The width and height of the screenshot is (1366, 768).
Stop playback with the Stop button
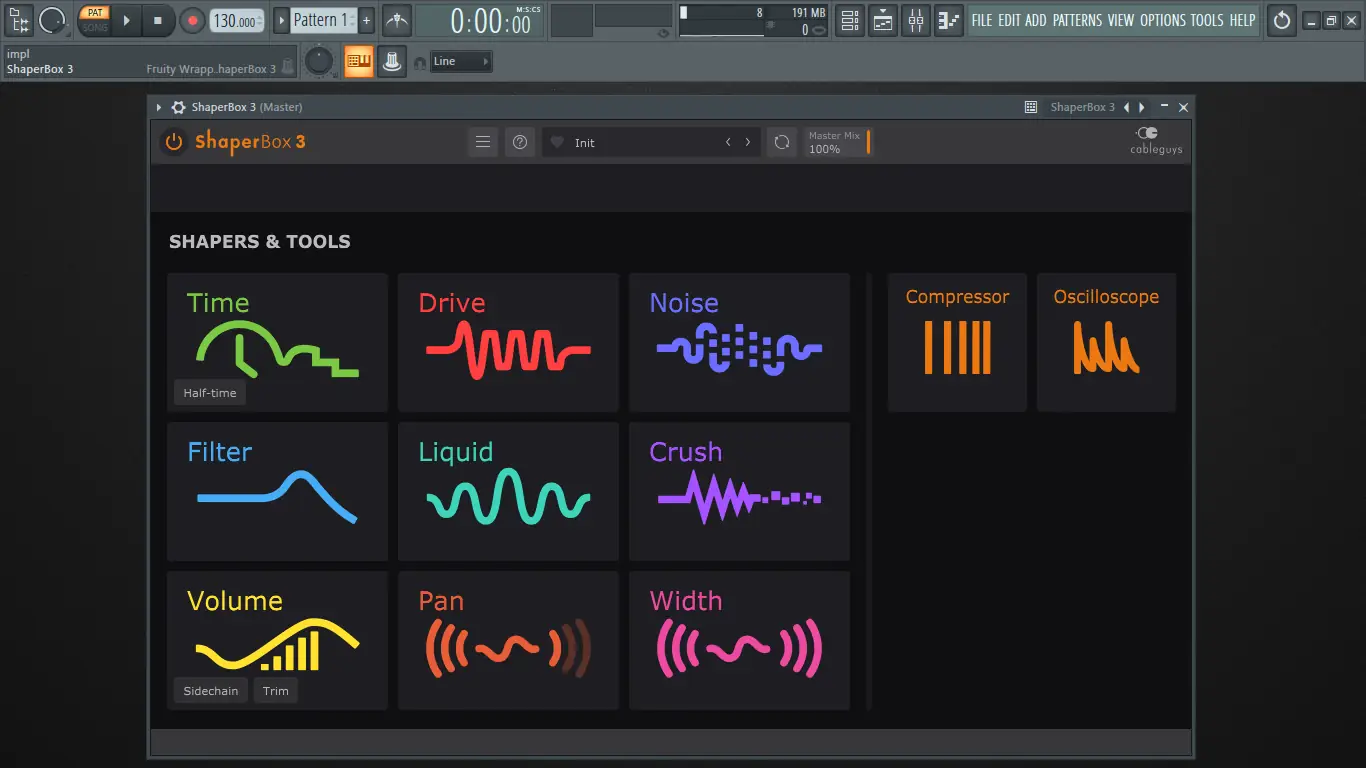click(158, 20)
